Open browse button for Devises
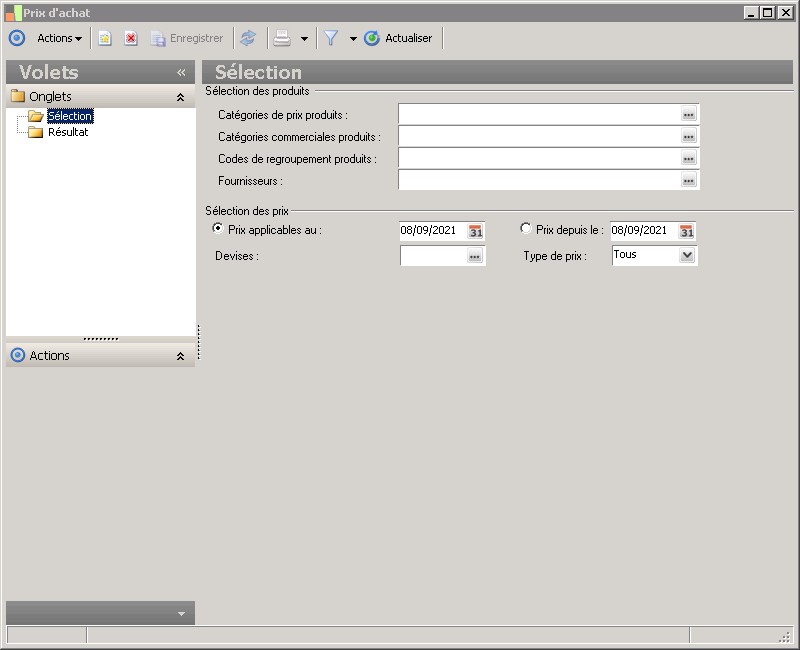The width and height of the screenshot is (800, 650). coord(475,256)
